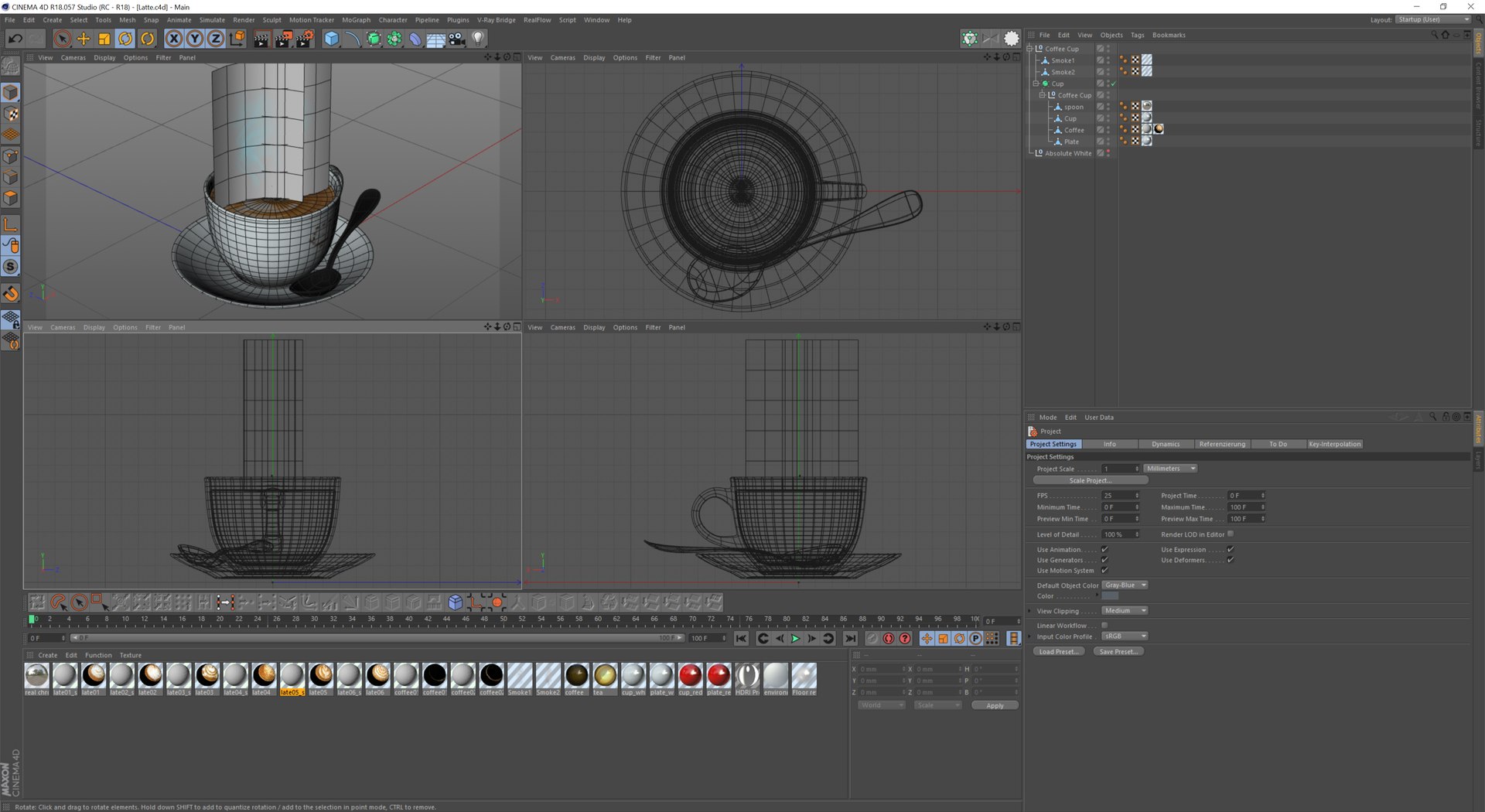This screenshot has height=812, width=1485.
Task: Click the Undo arrow icon
Action: pyautogui.click(x=15, y=39)
